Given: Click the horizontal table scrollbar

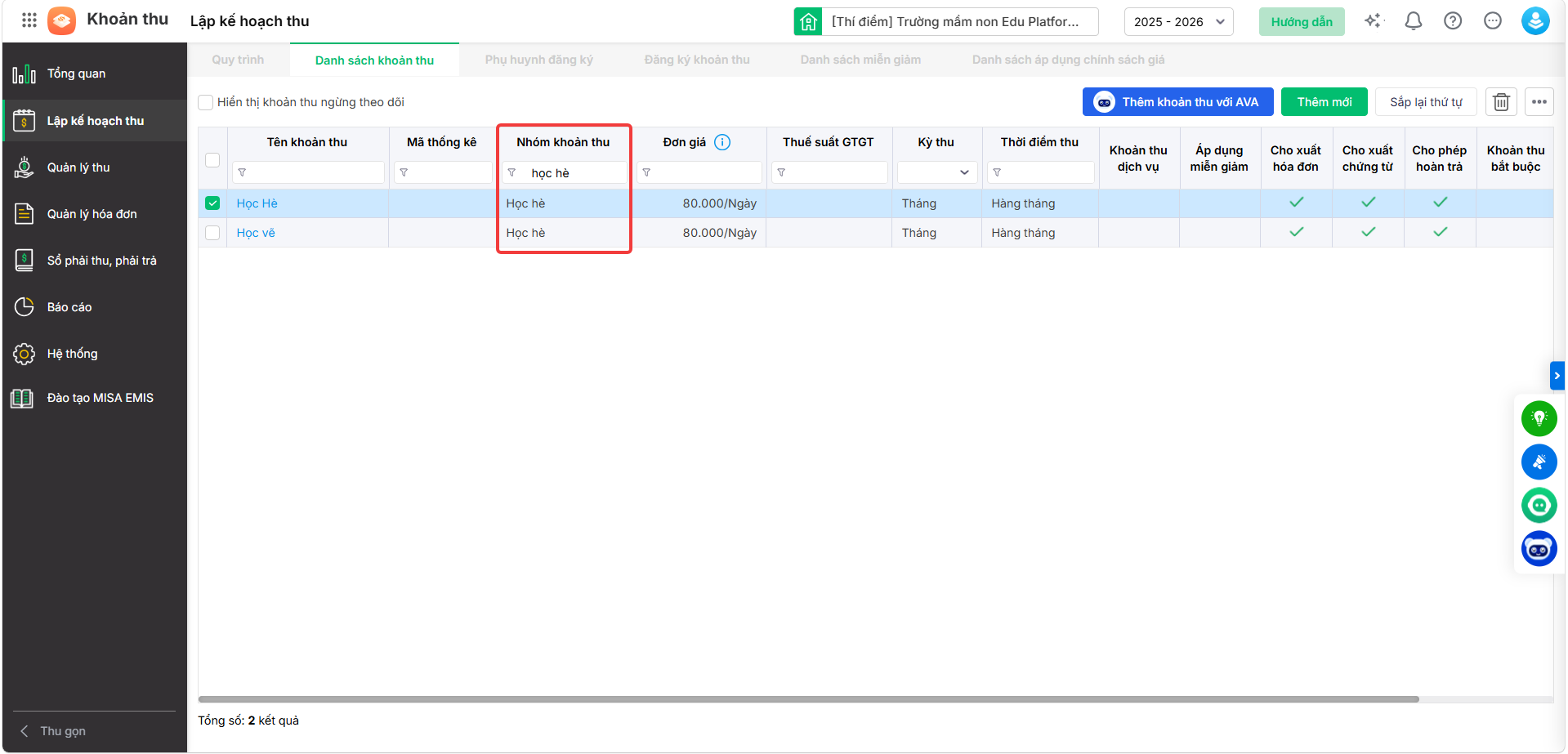Looking at the screenshot, I should click(808, 699).
